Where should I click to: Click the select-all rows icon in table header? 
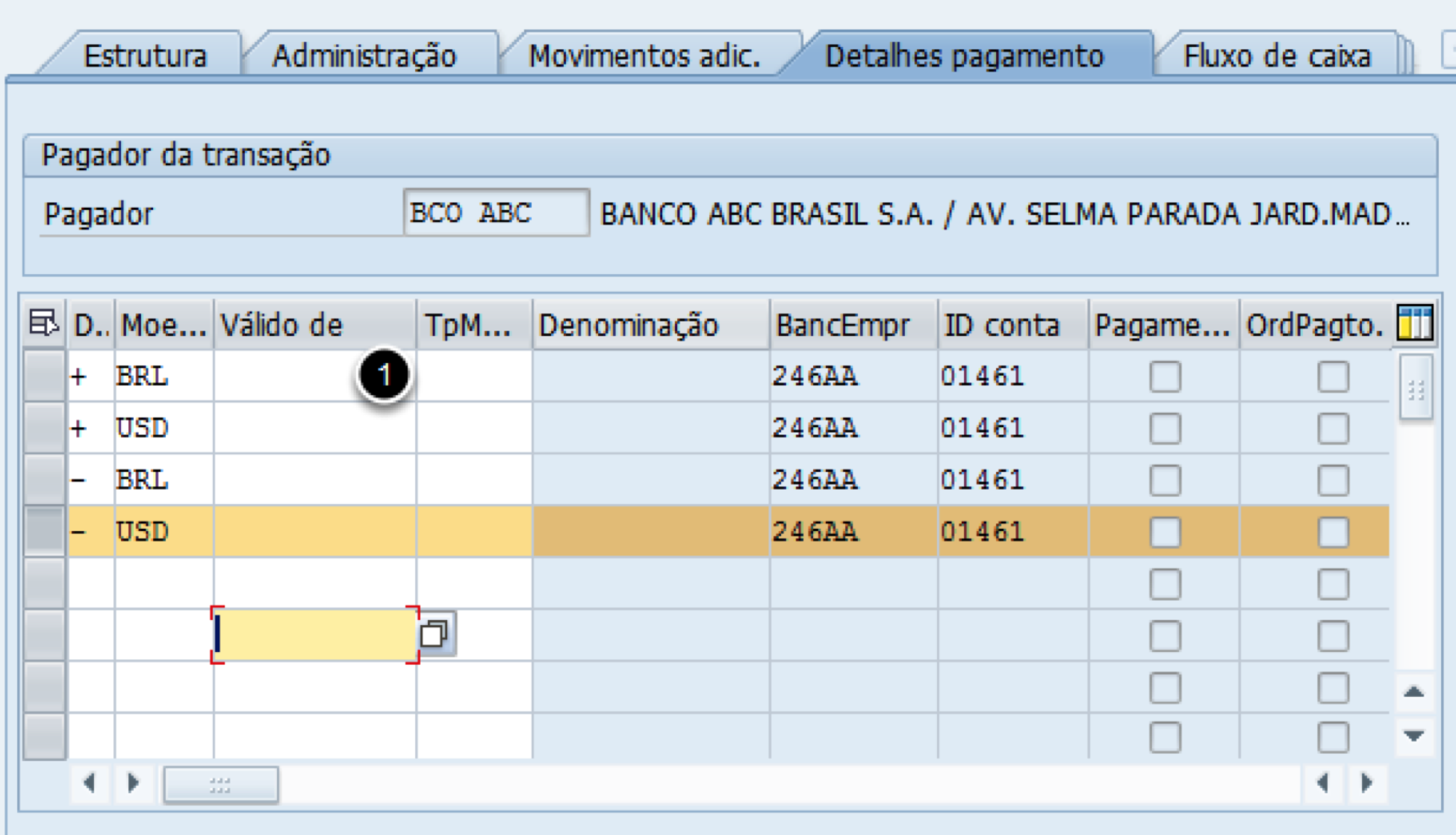click(43, 323)
